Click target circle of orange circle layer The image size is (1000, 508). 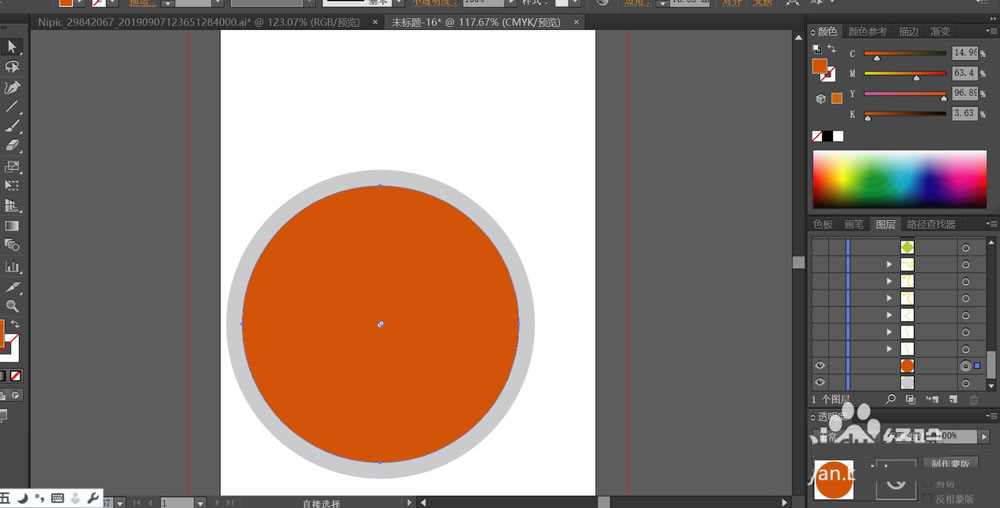point(966,365)
